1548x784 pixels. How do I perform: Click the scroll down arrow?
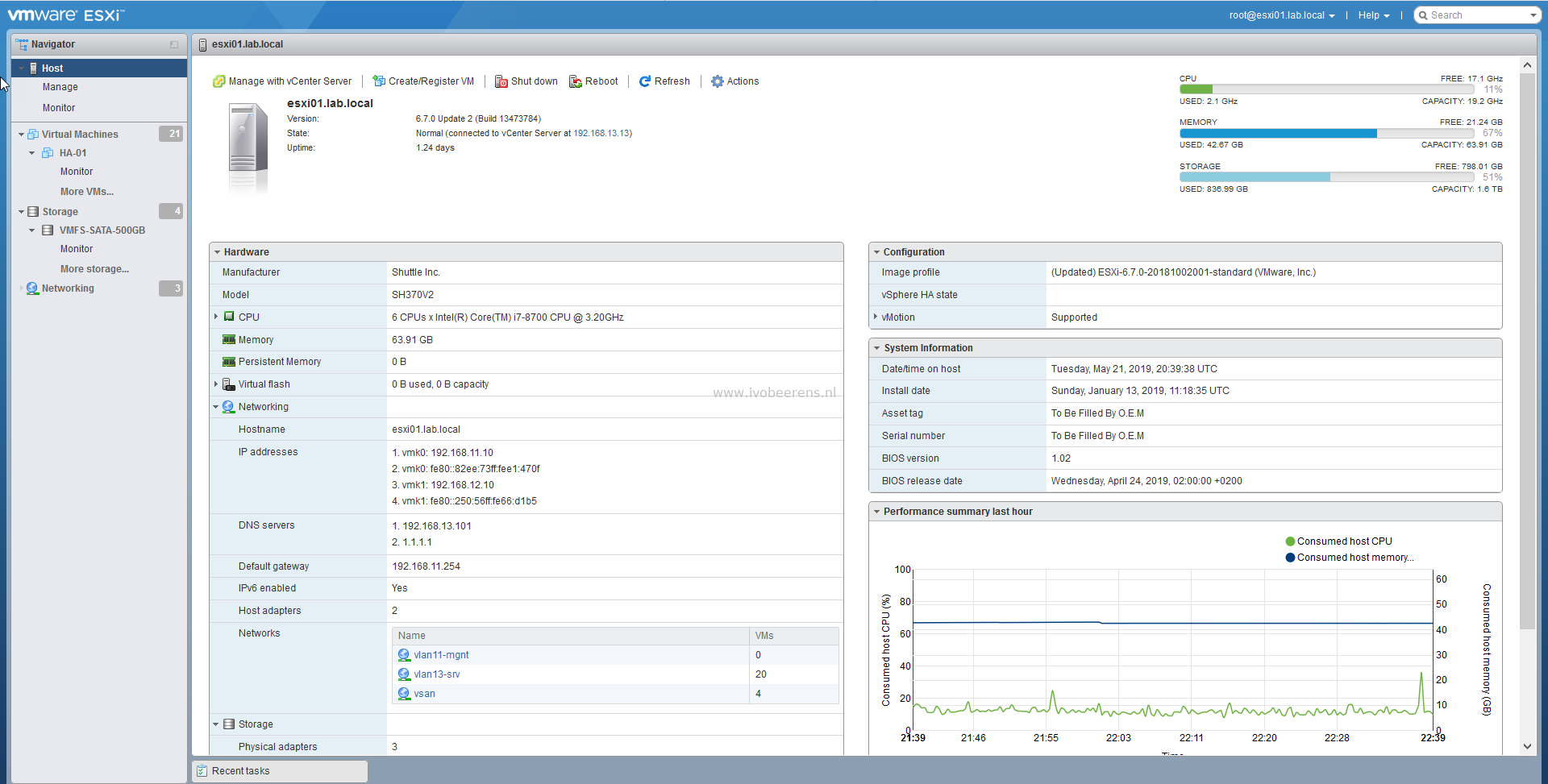pos(1527,747)
